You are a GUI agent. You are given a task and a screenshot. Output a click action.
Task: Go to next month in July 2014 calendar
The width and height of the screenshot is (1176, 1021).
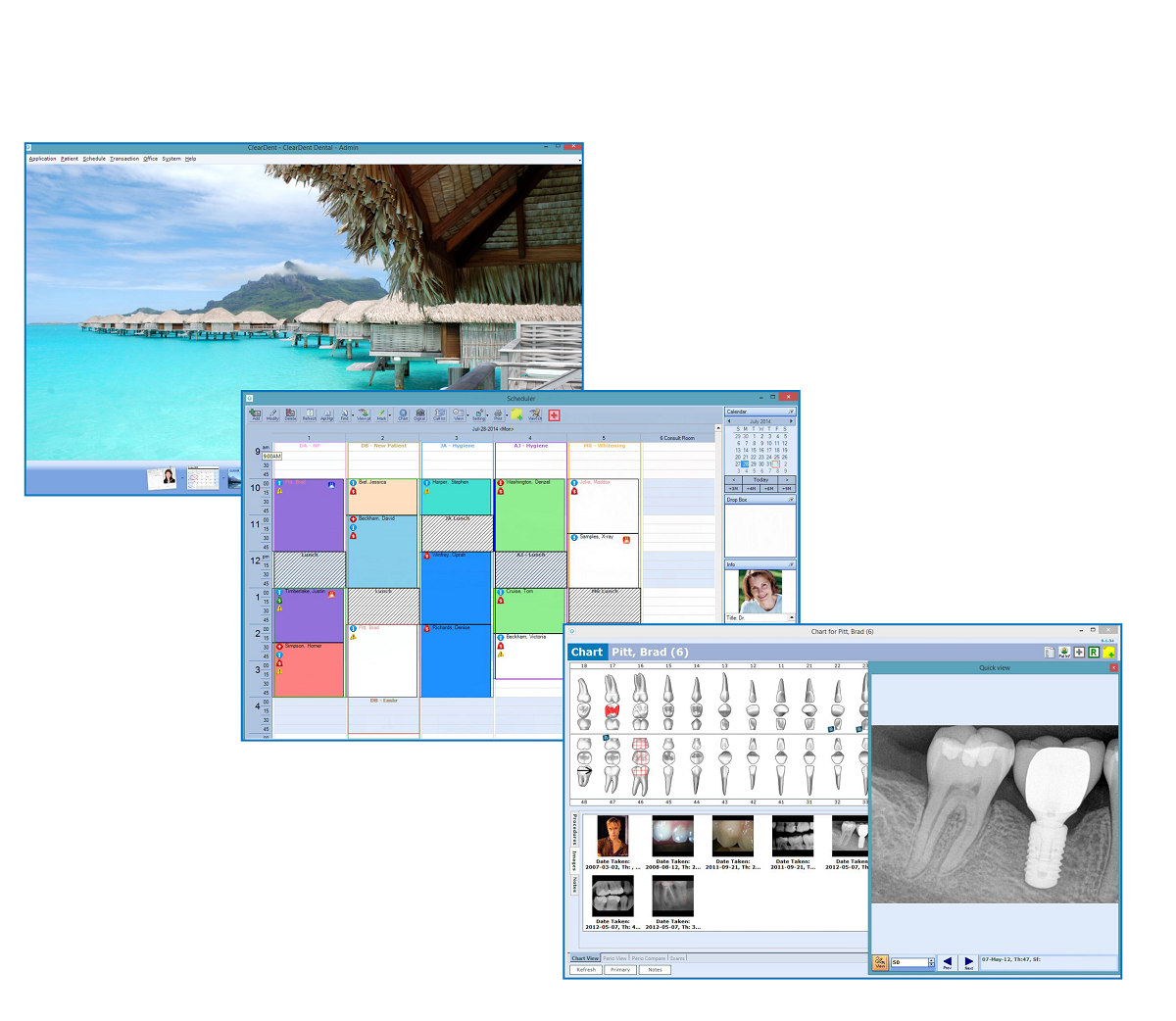pos(791,421)
